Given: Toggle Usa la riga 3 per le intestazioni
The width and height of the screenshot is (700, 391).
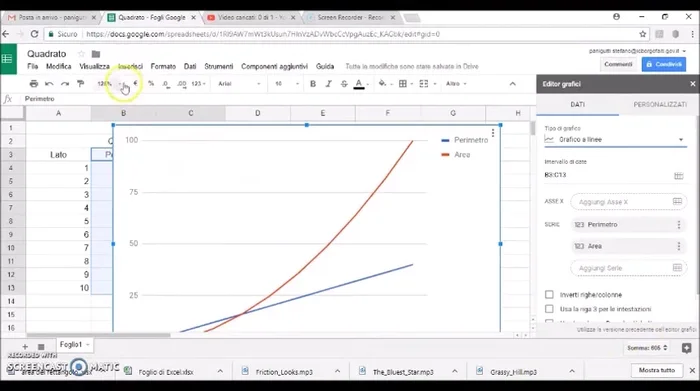Looking at the screenshot, I should click(x=549, y=309).
